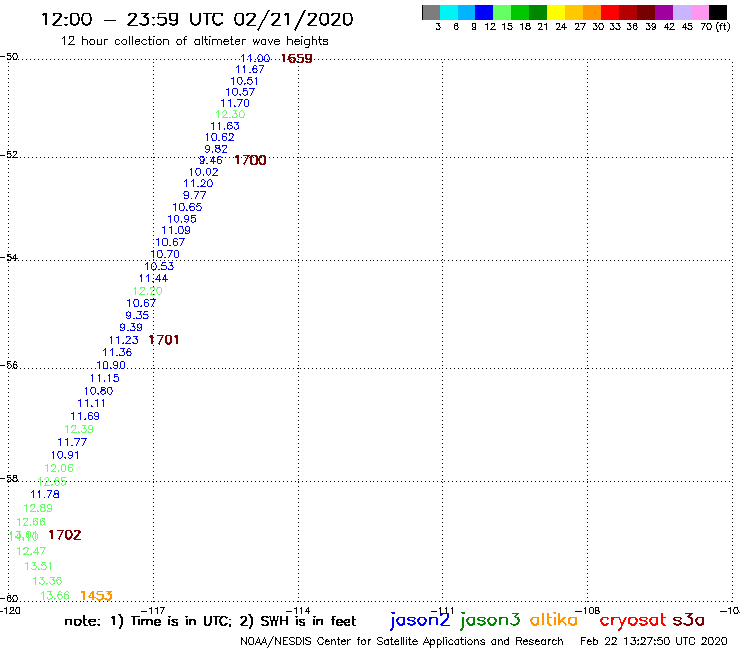Click the wave height value 11.20
This screenshot has height=650, width=740.
[x=198, y=184]
